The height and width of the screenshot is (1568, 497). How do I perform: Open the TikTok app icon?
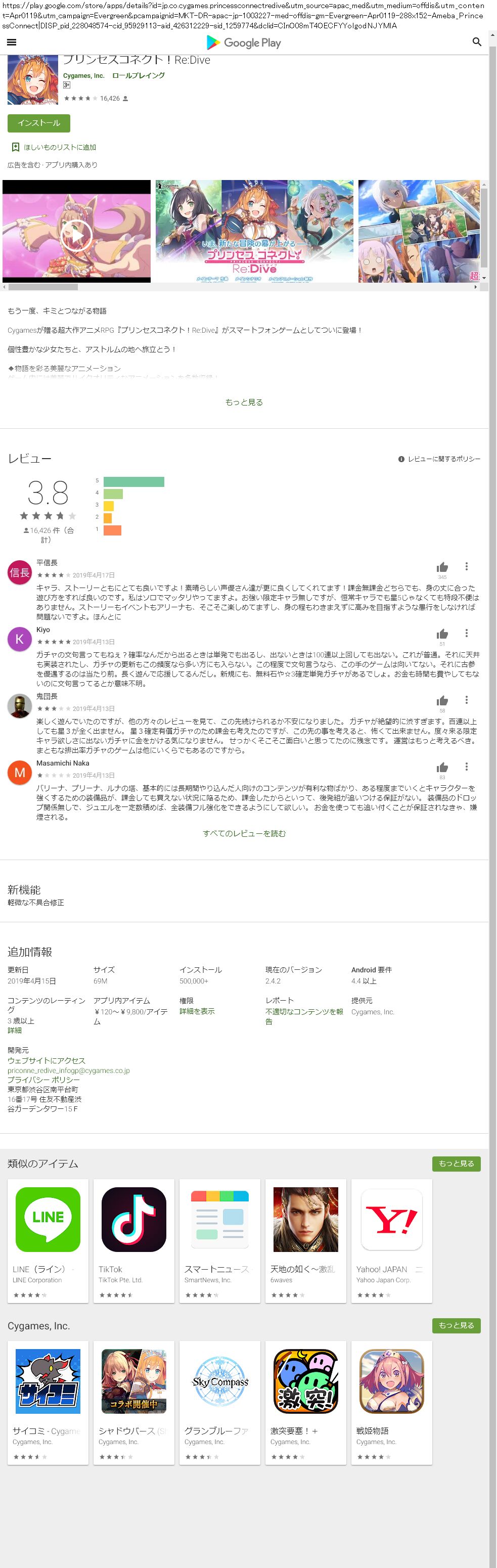coord(133,1219)
